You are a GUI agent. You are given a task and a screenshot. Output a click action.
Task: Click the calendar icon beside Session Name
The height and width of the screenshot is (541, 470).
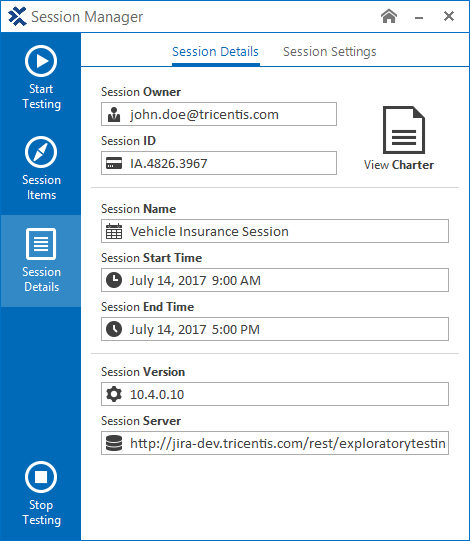(114, 231)
